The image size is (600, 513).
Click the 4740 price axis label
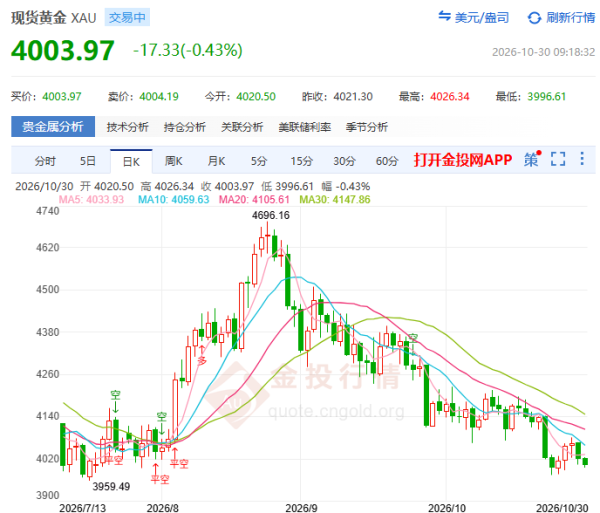tap(47, 211)
